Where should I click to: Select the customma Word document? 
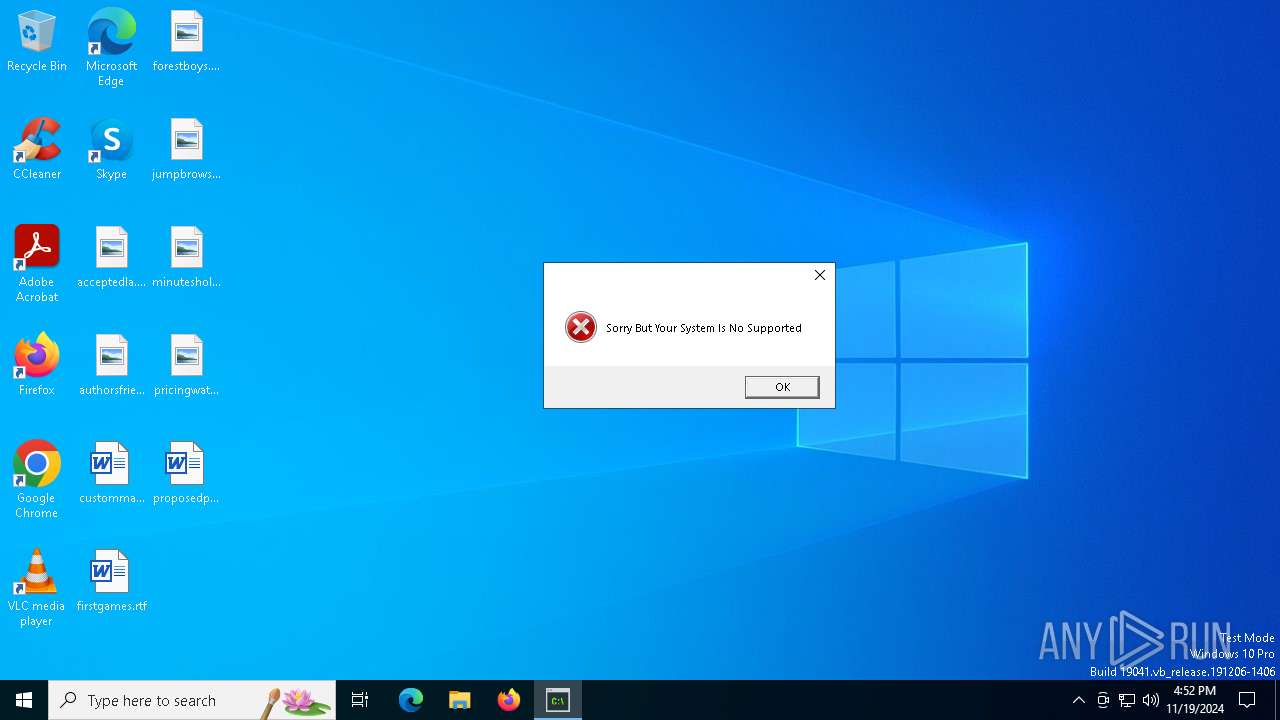point(111,473)
